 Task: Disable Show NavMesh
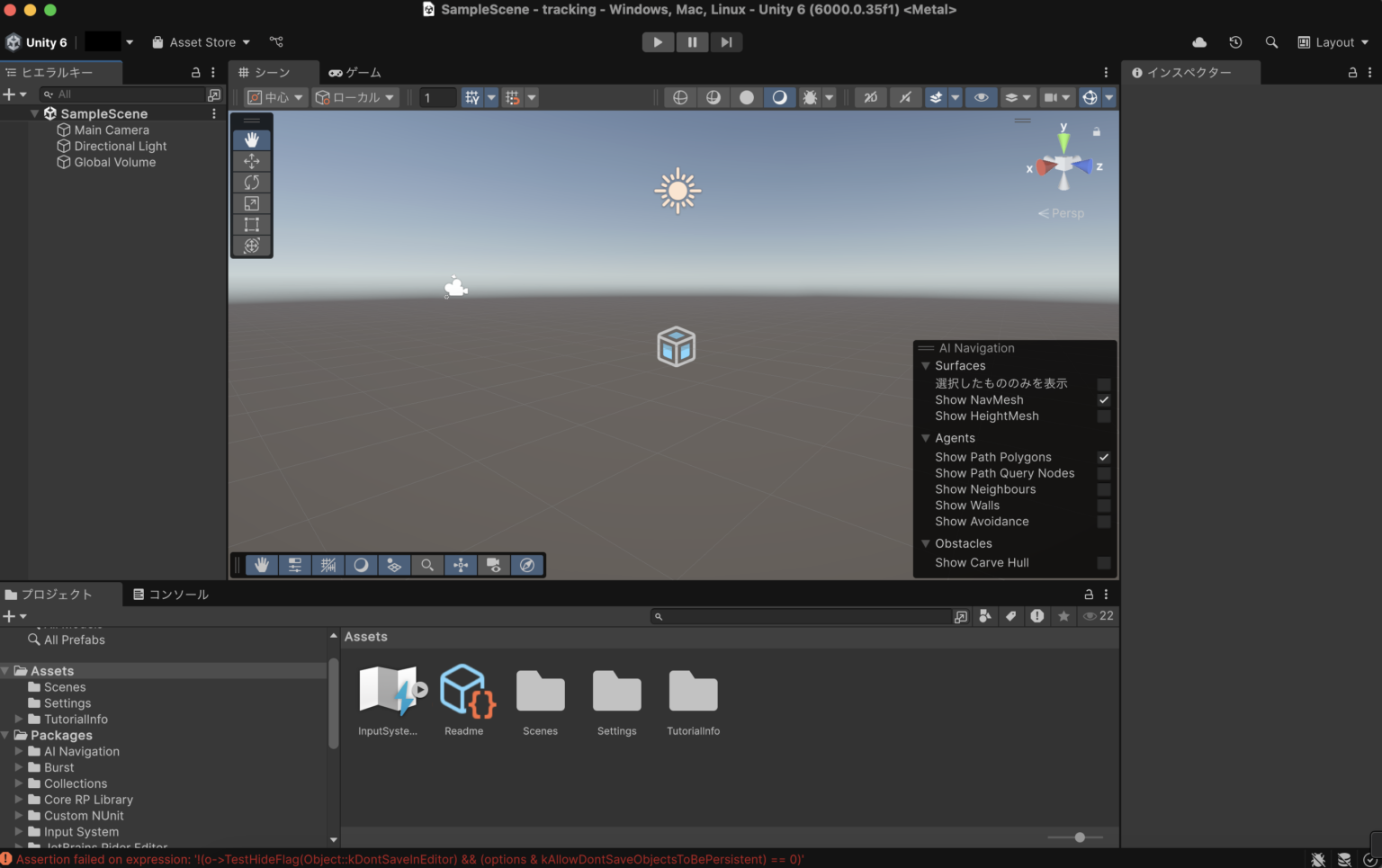[1104, 399]
